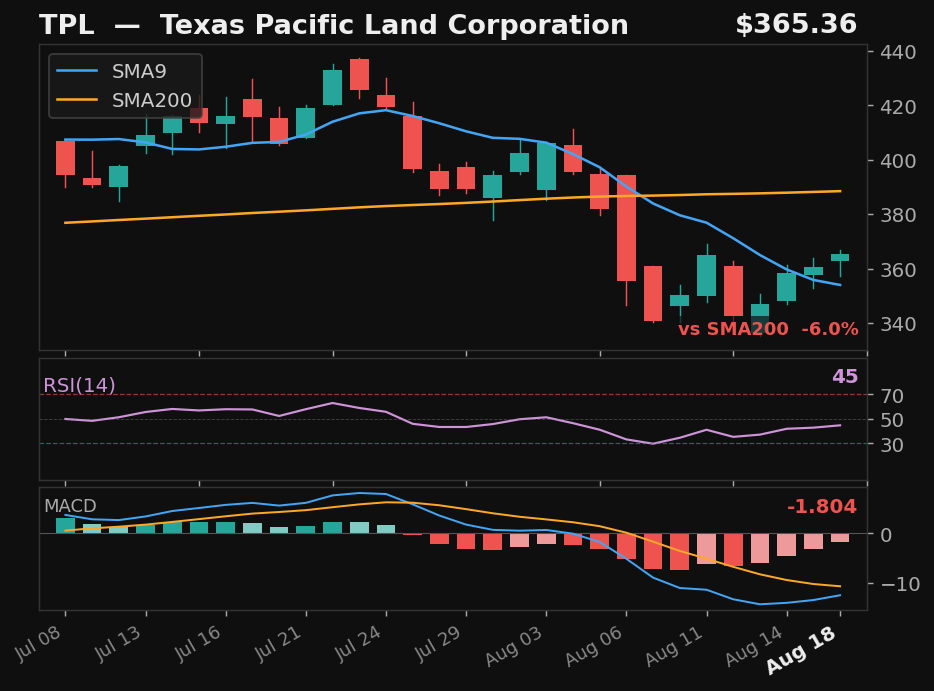The width and height of the screenshot is (934, 691).
Task: Click the blue SMA9 legend line sample
Action: 77,71
